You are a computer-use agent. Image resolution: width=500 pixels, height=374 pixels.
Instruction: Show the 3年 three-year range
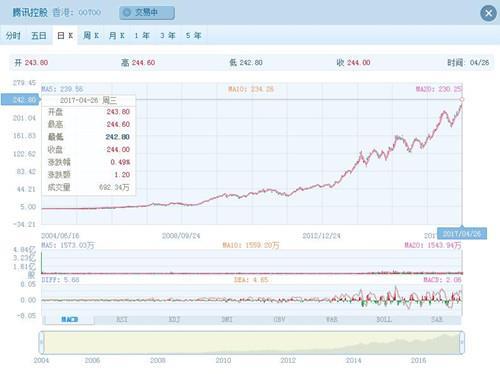click(x=168, y=35)
